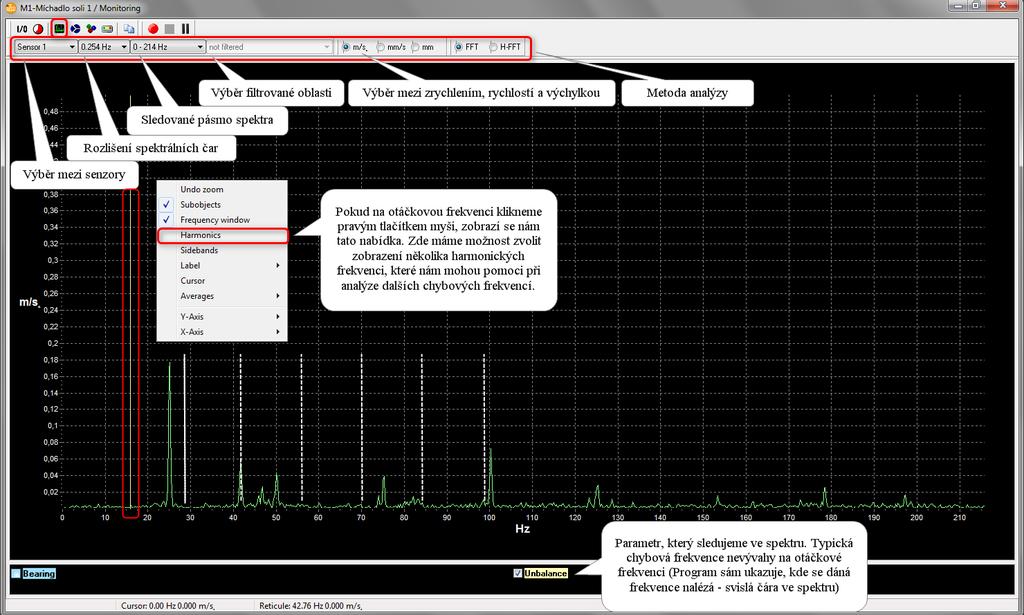Click the green gauge bar toolbar icon
This screenshot has width=1024, height=615.
pyautogui.click(x=107, y=29)
